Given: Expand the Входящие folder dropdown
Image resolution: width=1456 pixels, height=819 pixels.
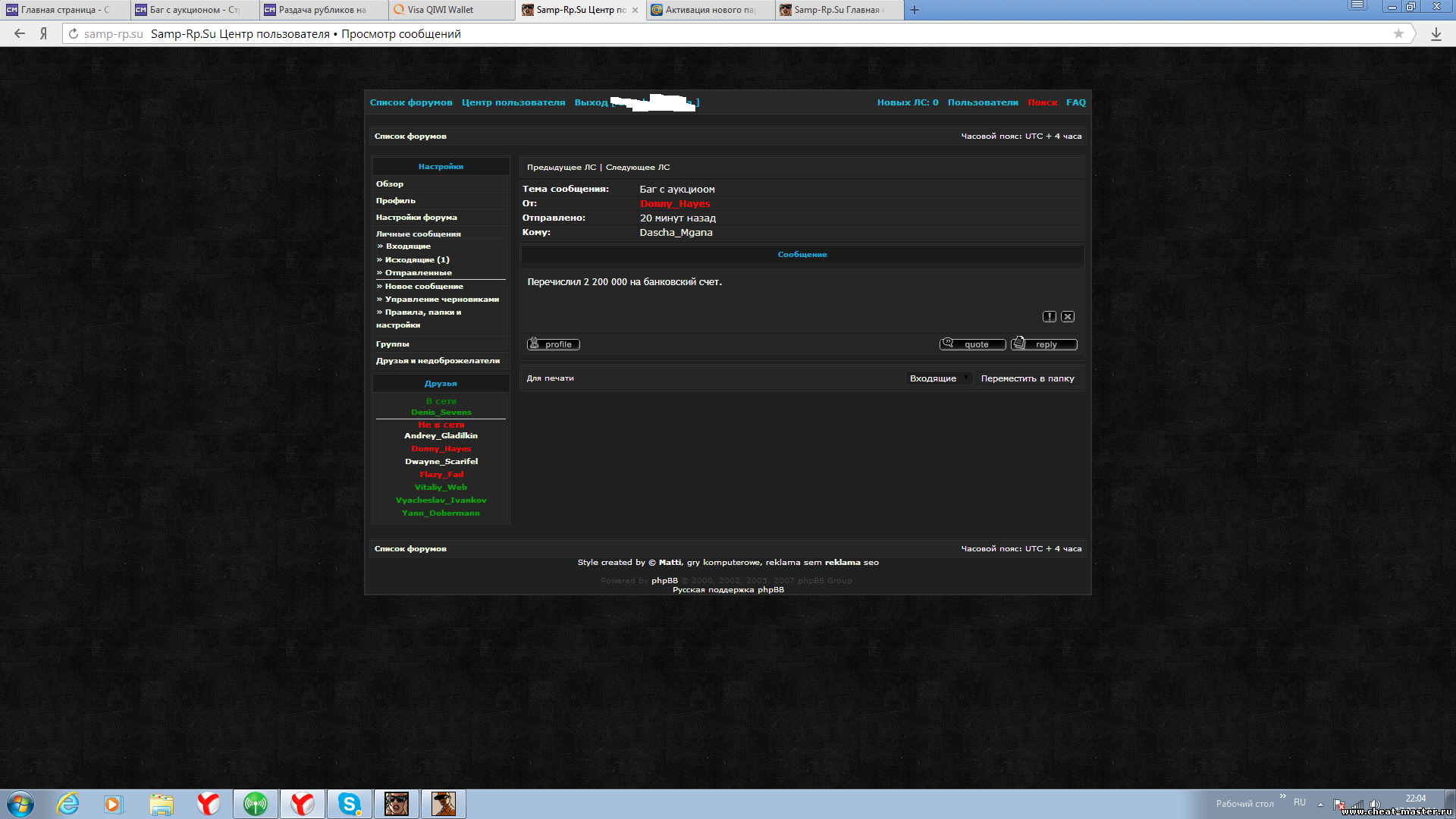Looking at the screenshot, I should point(939,378).
